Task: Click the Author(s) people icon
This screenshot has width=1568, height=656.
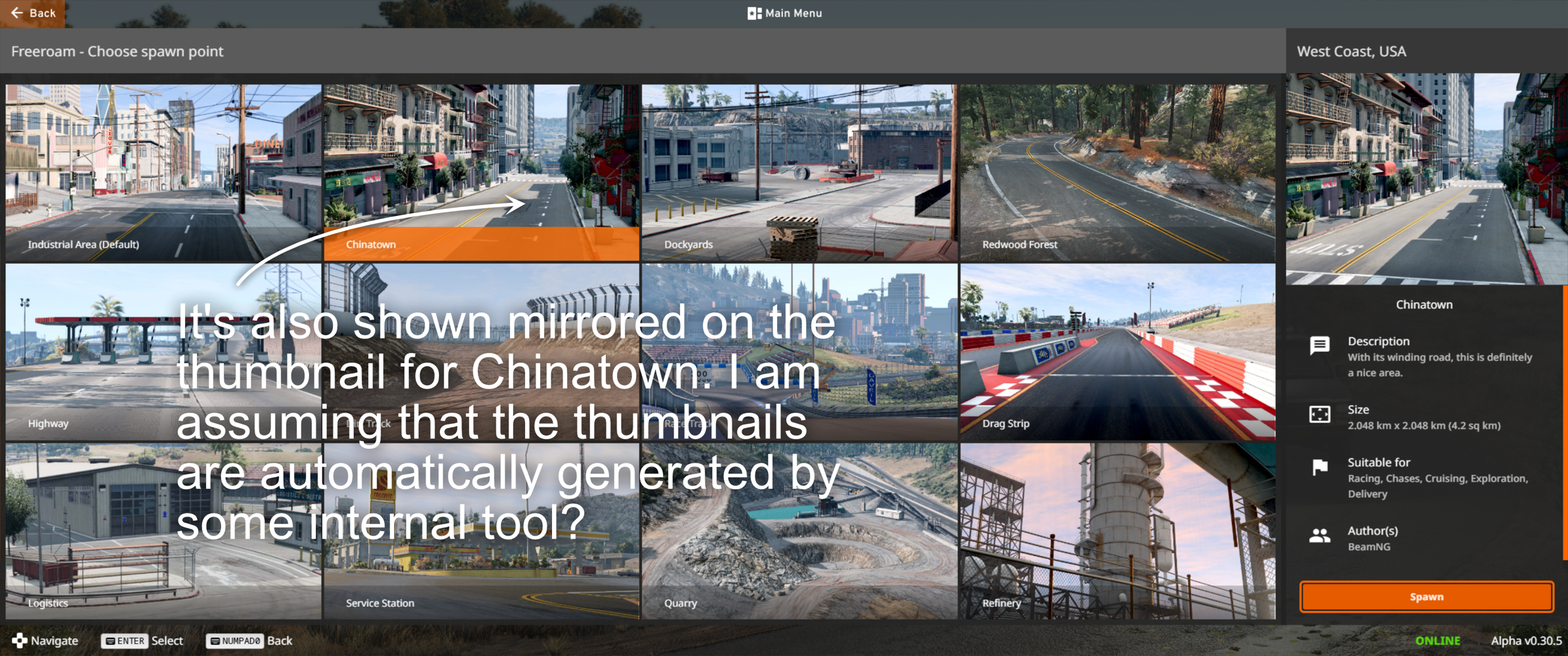Action: tap(1319, 536)
